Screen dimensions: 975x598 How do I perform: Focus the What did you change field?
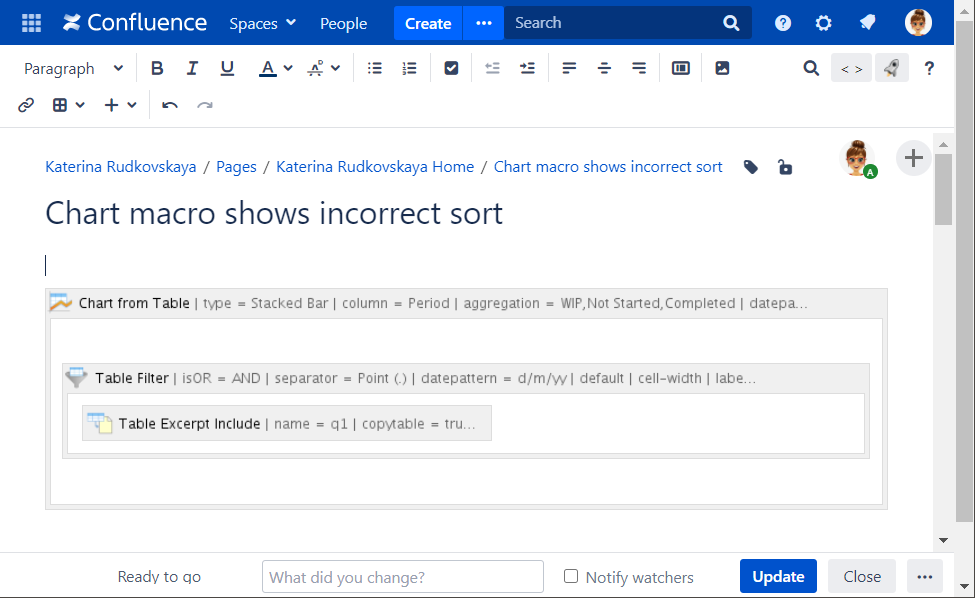coord(403,577)
